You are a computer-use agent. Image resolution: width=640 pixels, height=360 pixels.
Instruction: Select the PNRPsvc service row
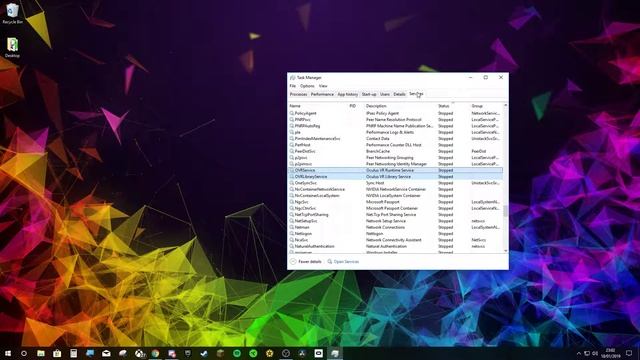pyautogui.click(x=396, y=120)
